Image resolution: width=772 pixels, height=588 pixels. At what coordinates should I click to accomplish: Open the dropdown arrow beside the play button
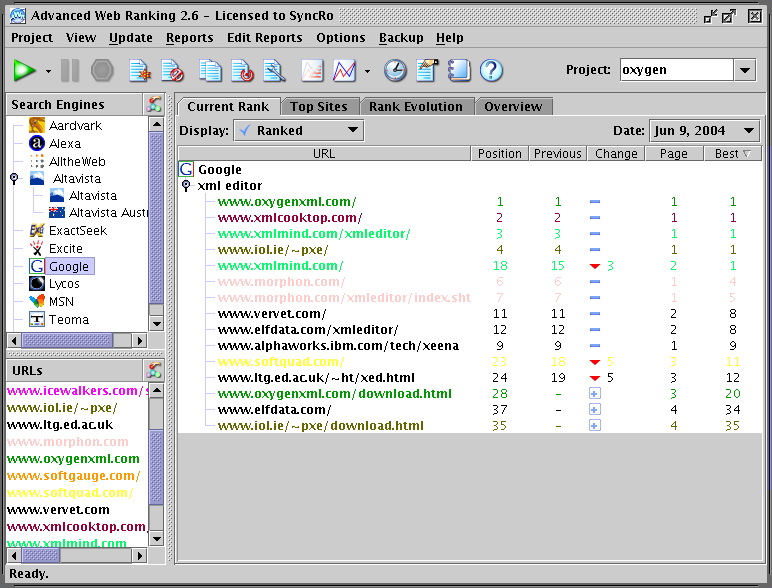[48, 71]
